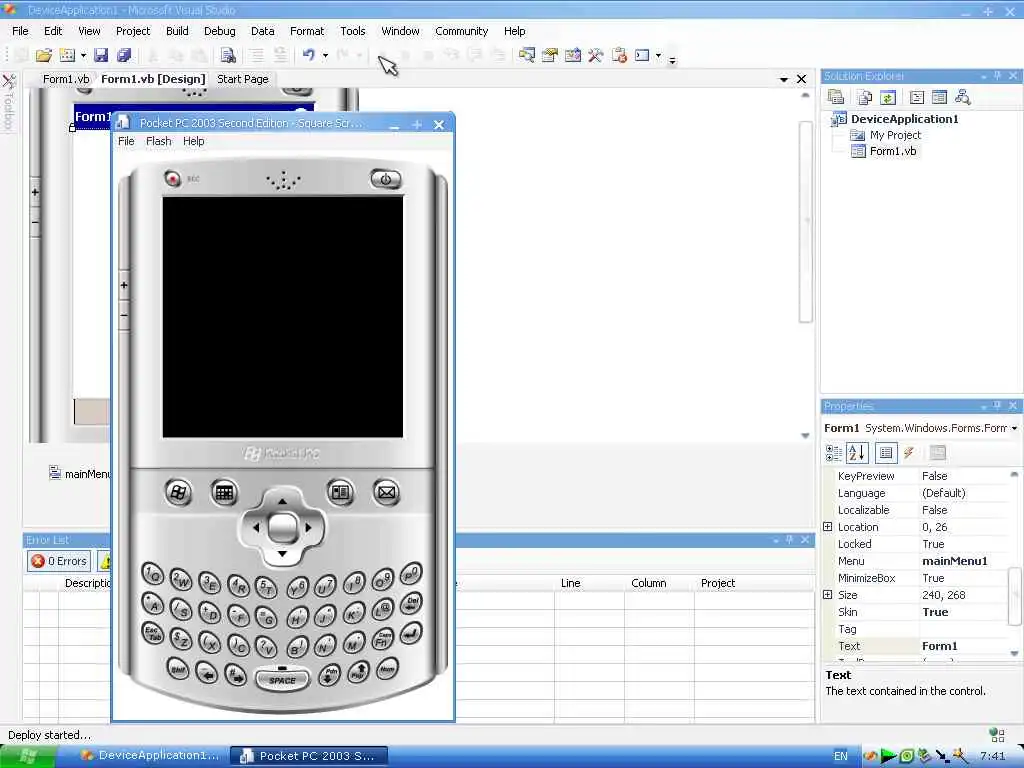Click the Open File toolbar icon
The width and height of the screenshot is (1024, 768).
click(x=44, y=56)
